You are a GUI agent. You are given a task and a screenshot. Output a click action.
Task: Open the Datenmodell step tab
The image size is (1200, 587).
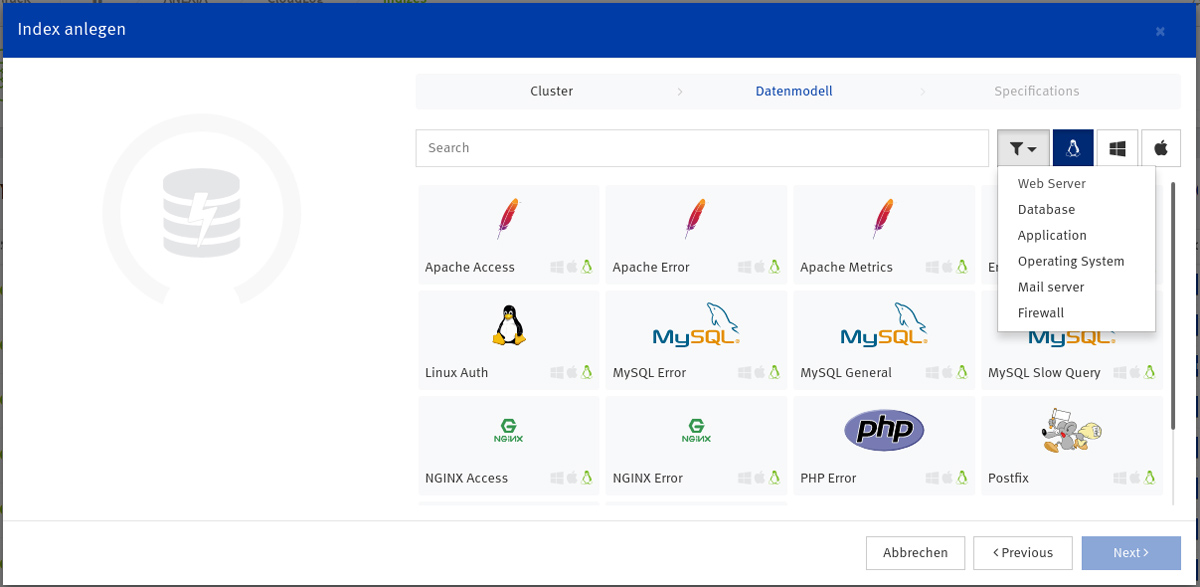click(x=794, y=91)
